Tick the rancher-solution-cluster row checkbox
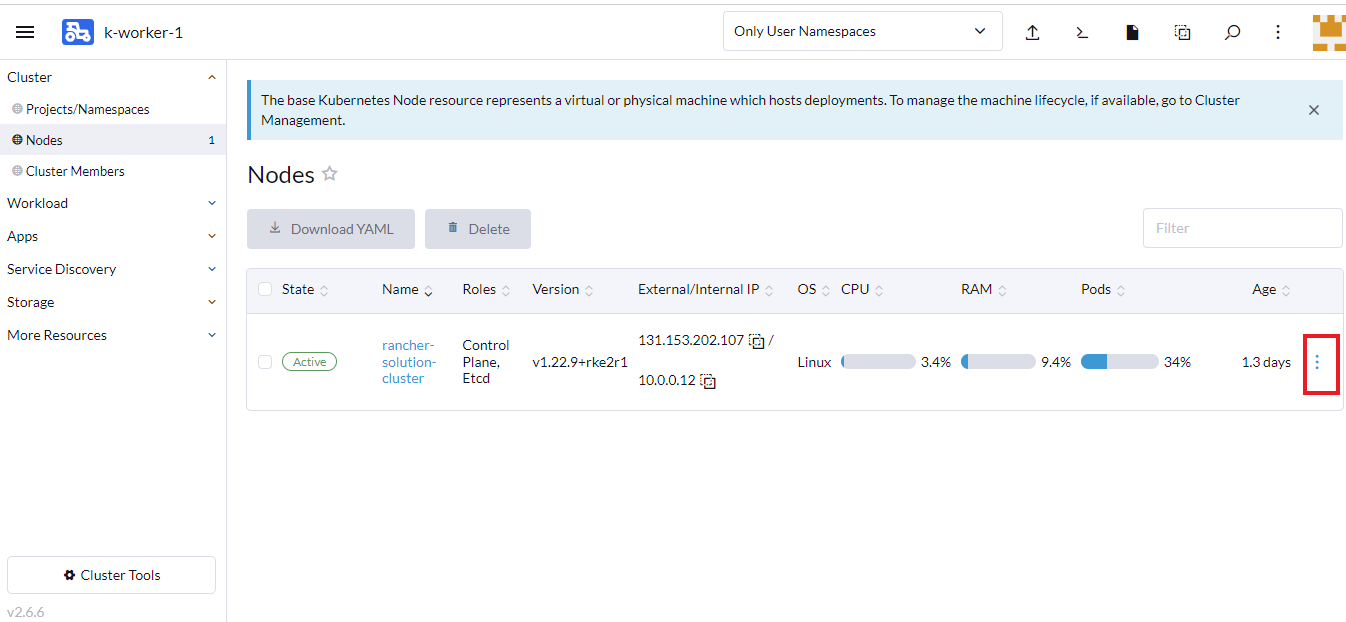The height and width of the screenshot is (622, 1346). tap(265, 362)
